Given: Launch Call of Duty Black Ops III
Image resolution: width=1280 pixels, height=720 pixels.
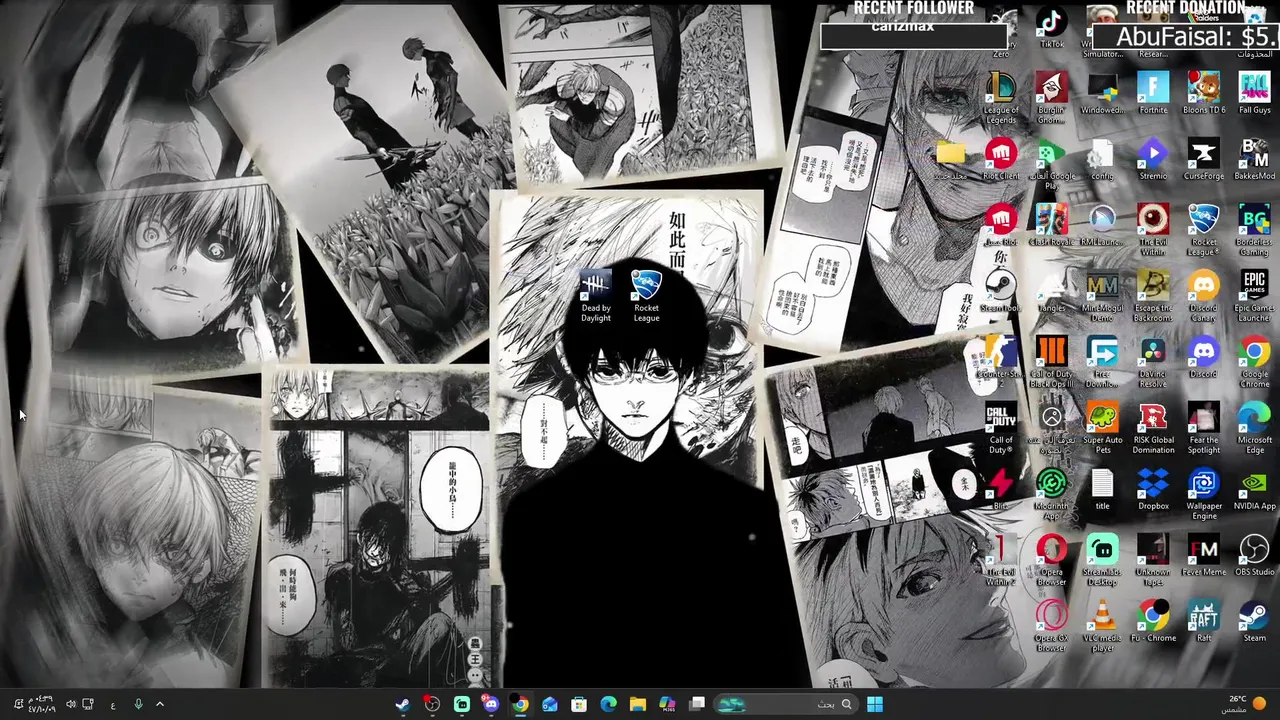Looking at the screenshot, I should [x=1051, y=362].
